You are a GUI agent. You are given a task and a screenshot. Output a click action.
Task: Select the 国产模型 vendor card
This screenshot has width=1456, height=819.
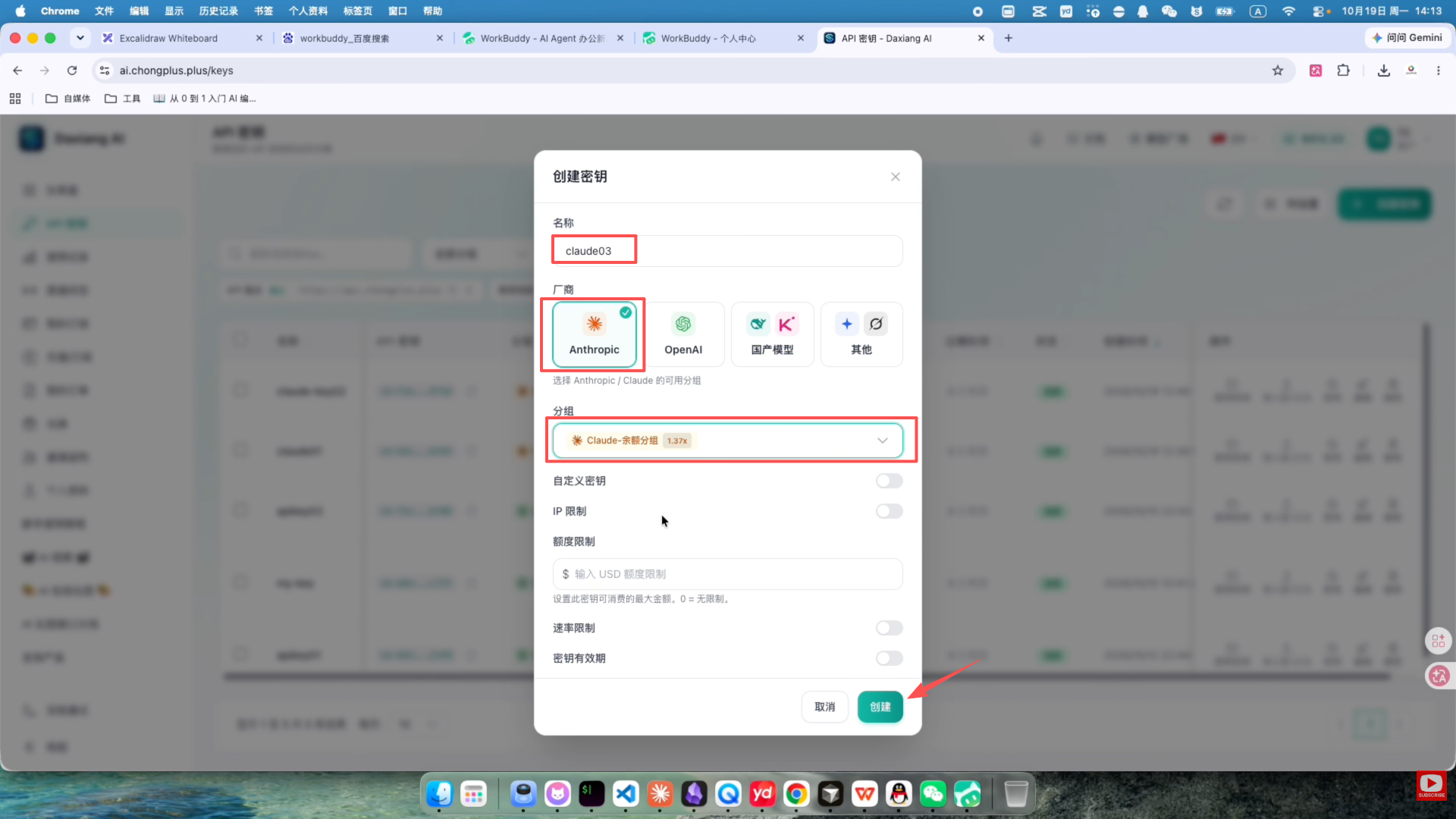point(772,334)
